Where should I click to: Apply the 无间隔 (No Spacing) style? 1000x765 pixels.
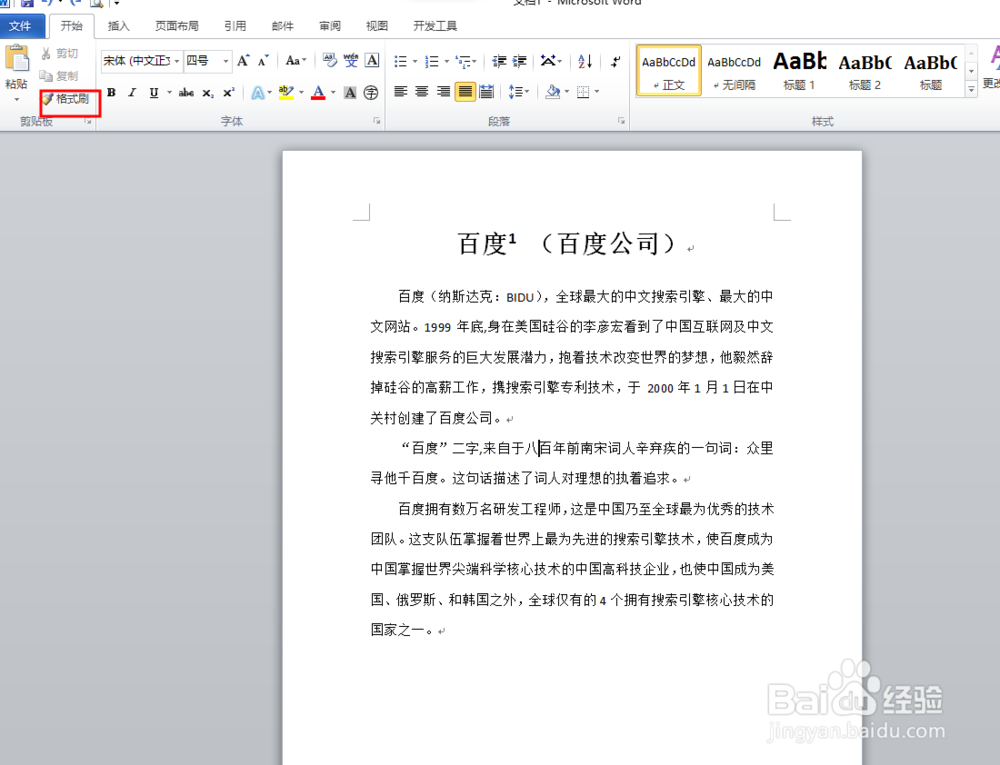click(734, 70)
